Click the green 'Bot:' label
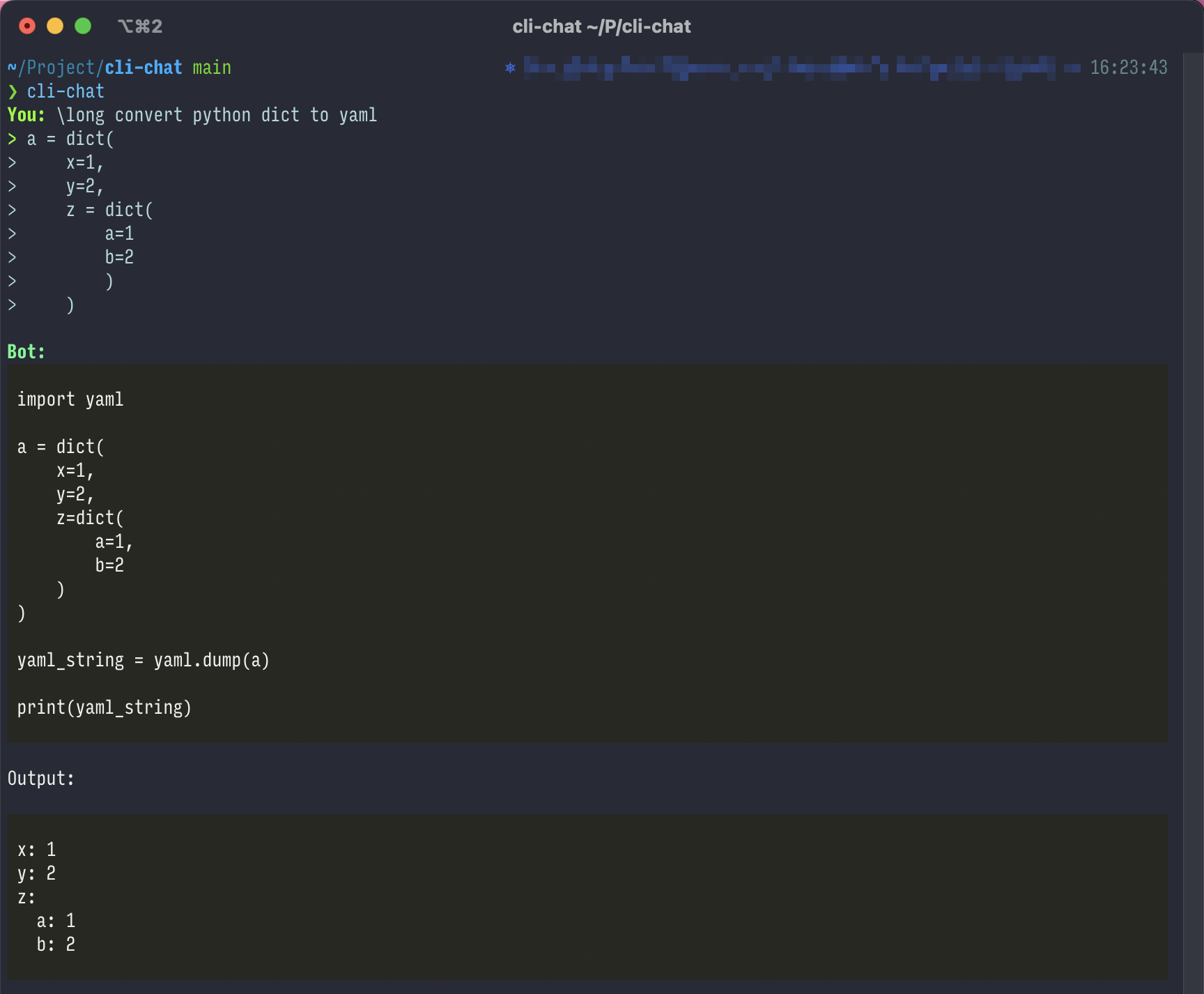The image size is (1204, 994). click(x=26, y=352)
